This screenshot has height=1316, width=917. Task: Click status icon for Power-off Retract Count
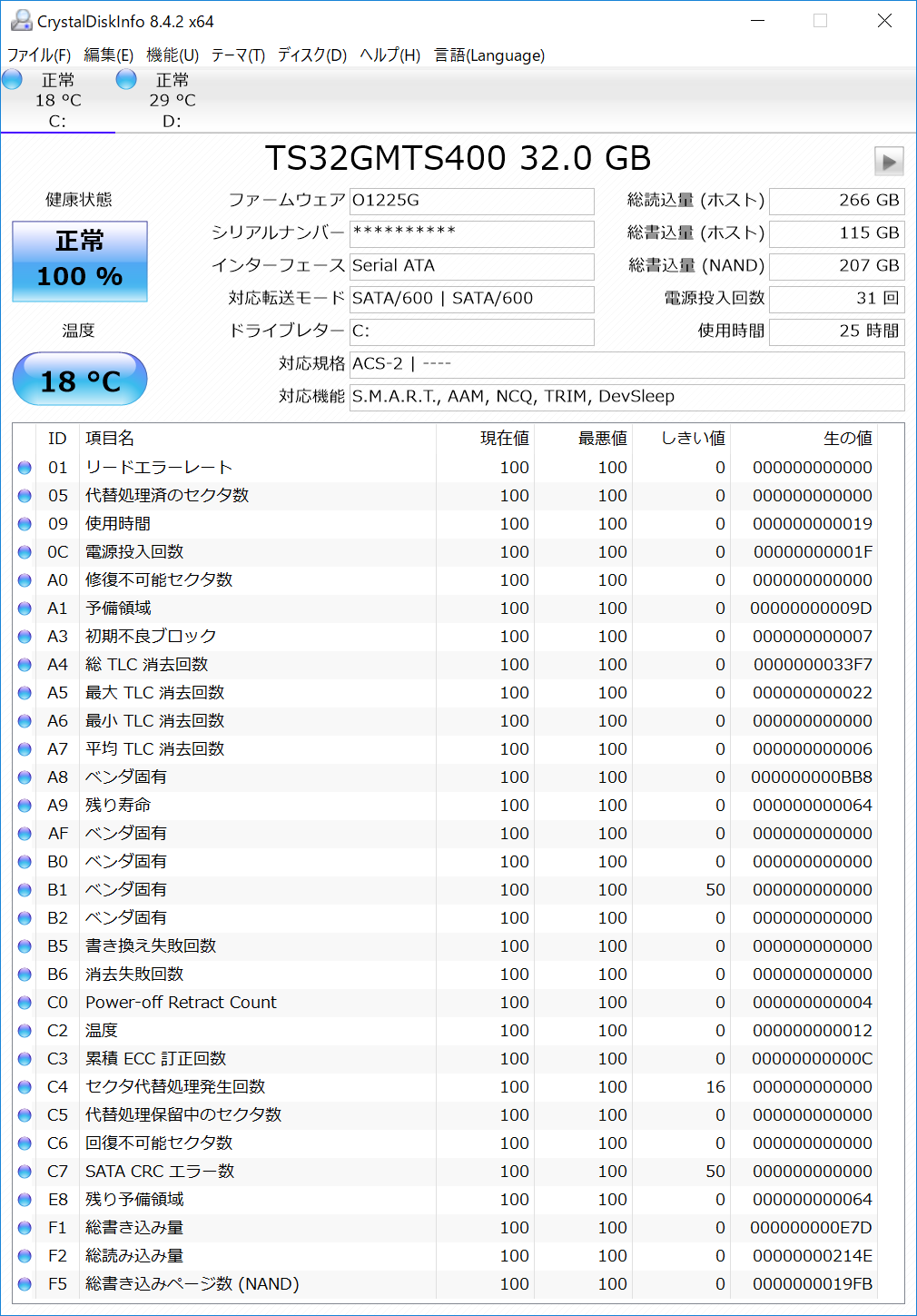pyautogui.click(x=25, y=1003)
